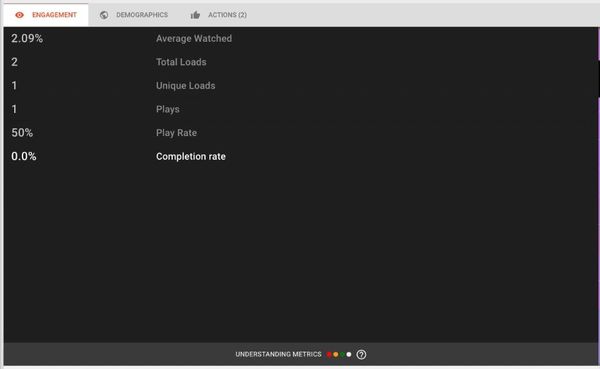Image resolution: width=600 pixels, height=369 pixels.
Task: Click the Total Loads value 2
Action: point(15,62)
